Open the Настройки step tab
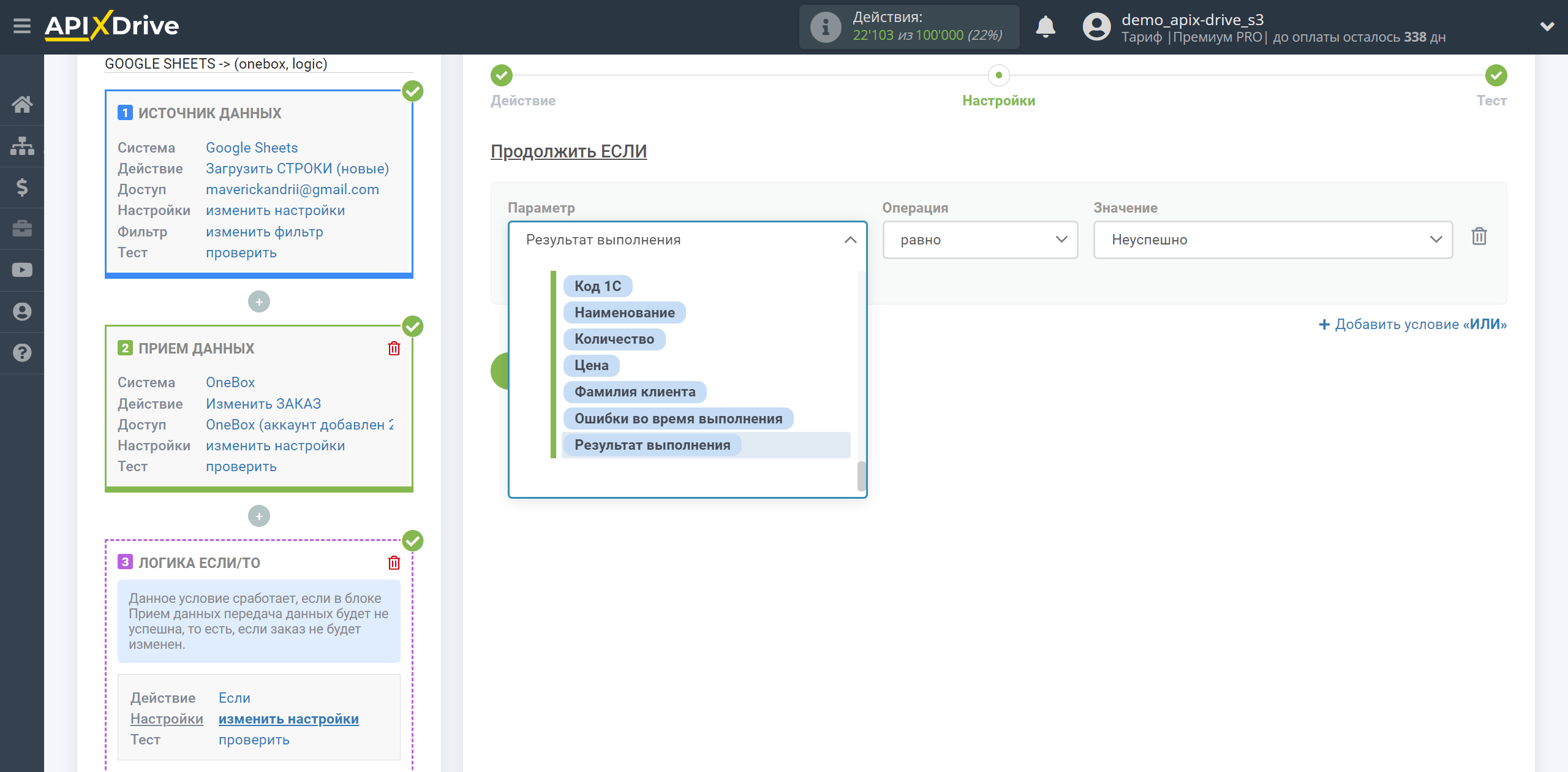 pyautogui.click(x=998, y=100)
